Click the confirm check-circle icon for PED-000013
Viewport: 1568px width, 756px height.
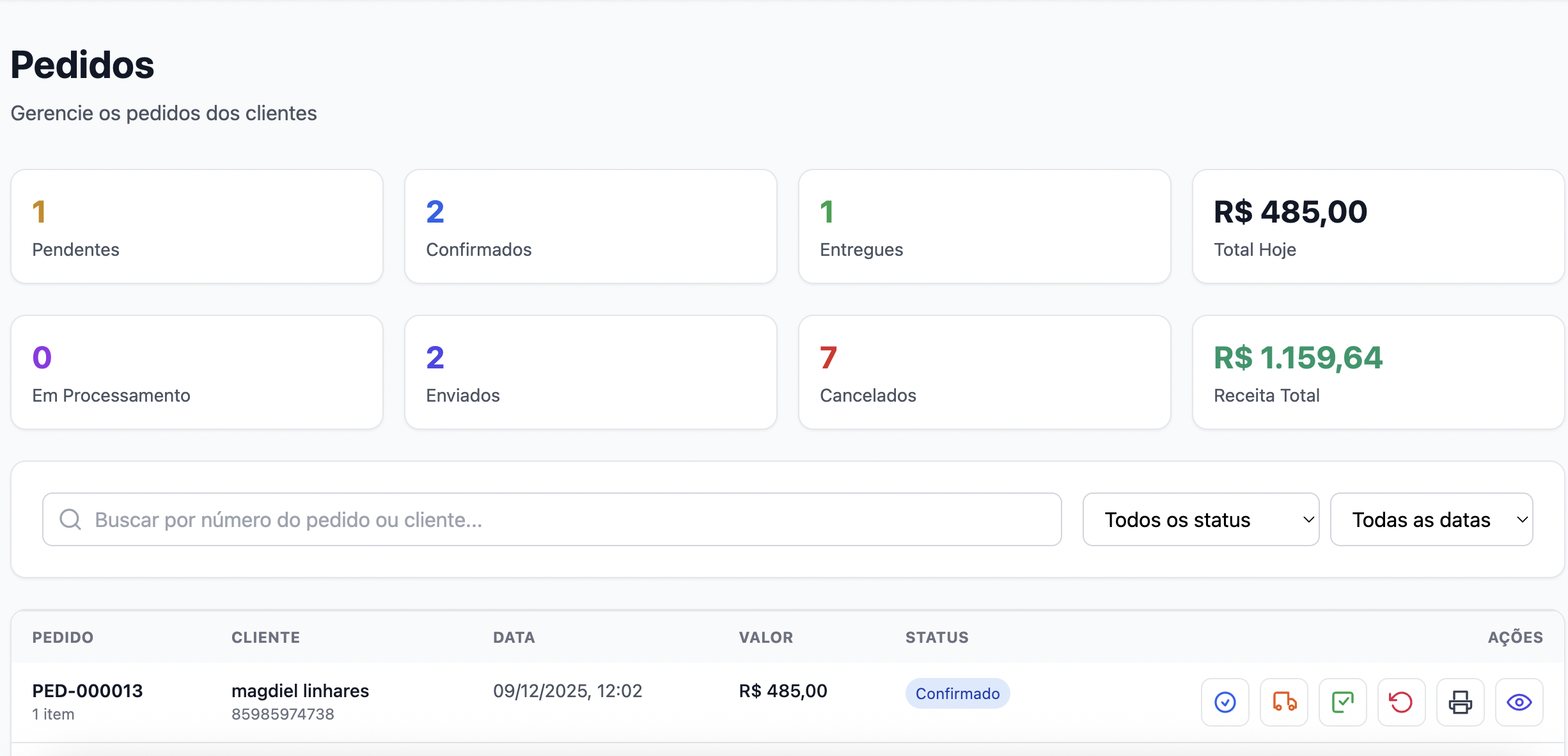tap(1225, 702)
